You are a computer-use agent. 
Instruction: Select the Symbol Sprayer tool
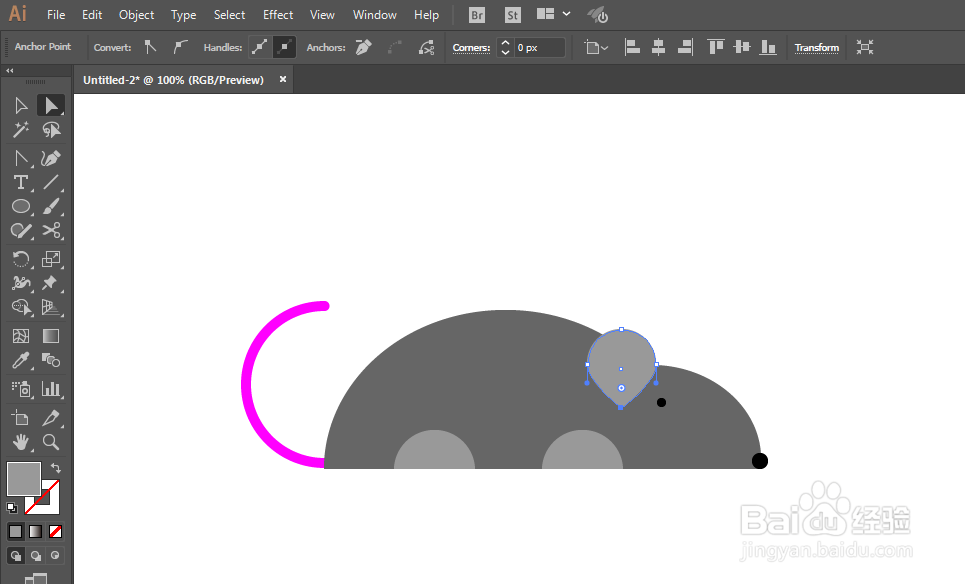pos(21,389)
